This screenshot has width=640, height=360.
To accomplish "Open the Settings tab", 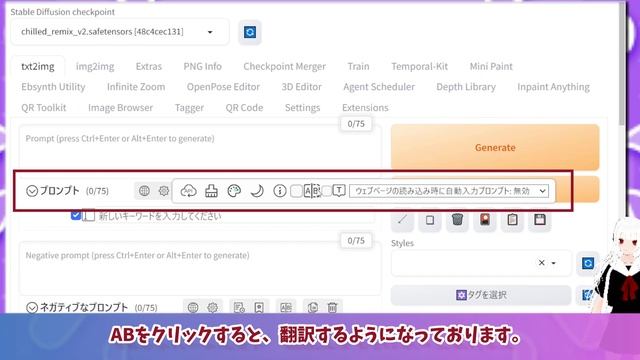I will (x=302, y=107).
